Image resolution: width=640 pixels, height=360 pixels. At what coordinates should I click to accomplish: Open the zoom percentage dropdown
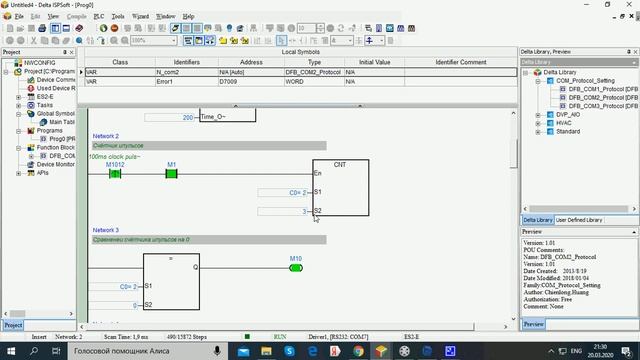click(x=173, y=40)
